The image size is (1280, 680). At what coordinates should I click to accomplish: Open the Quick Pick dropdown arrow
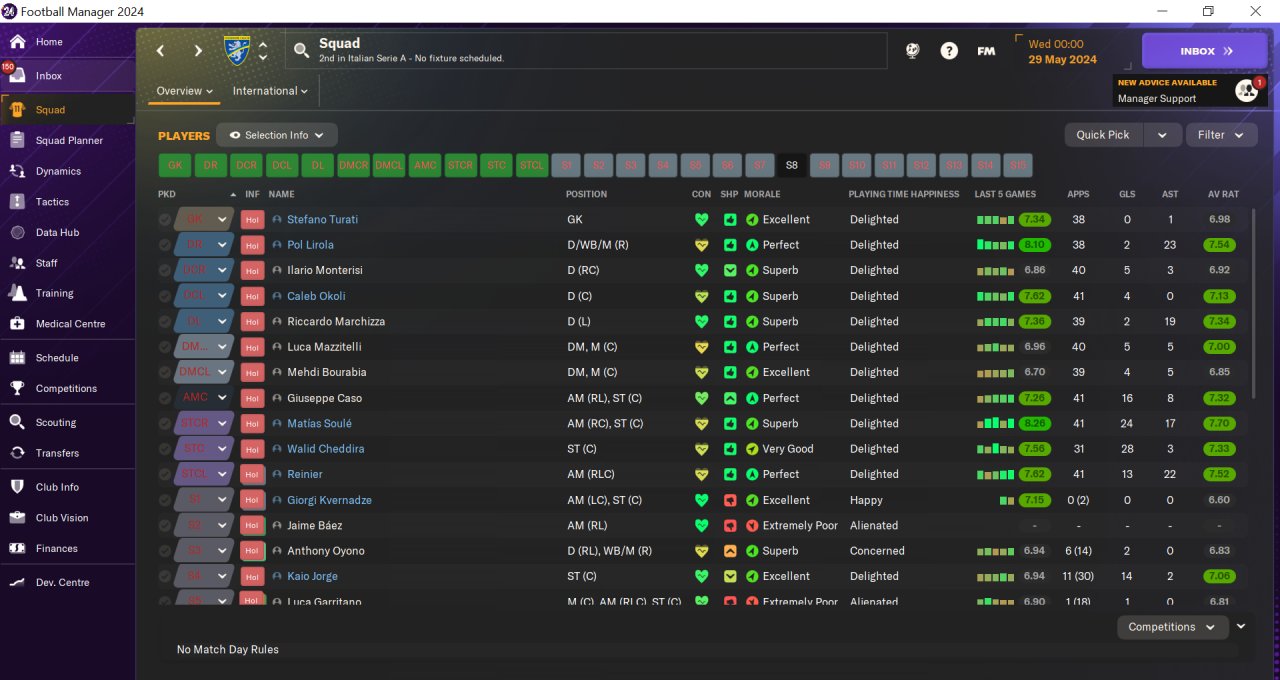[1162, 135]
